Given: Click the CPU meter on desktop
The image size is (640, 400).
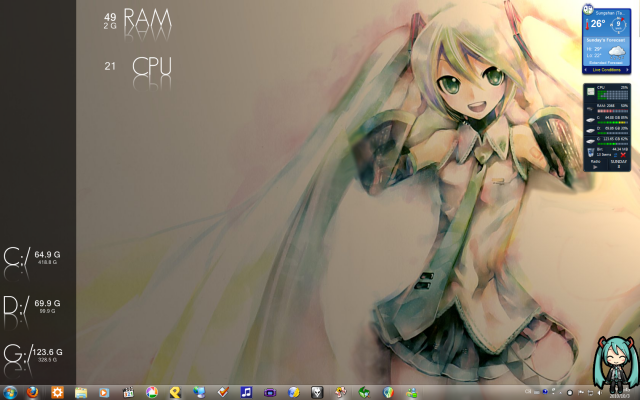Looking at the screenshot, I should [151, 67].
